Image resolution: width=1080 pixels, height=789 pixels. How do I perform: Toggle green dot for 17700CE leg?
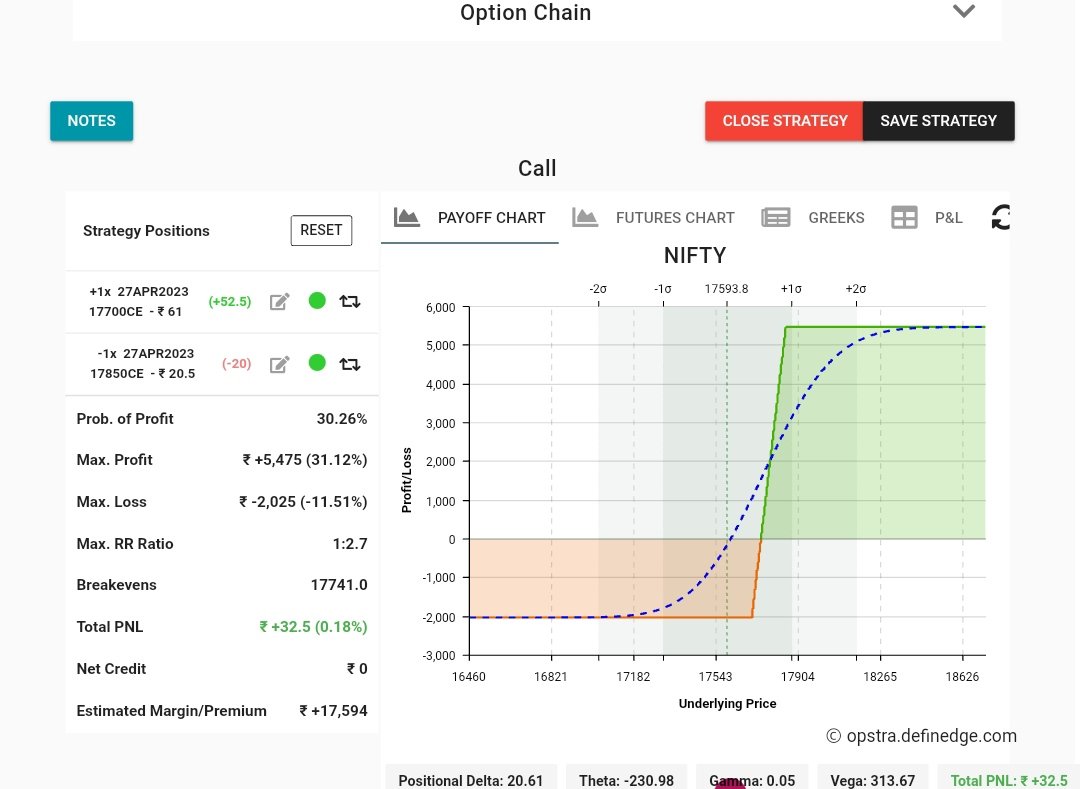click(x=317, y=301)
